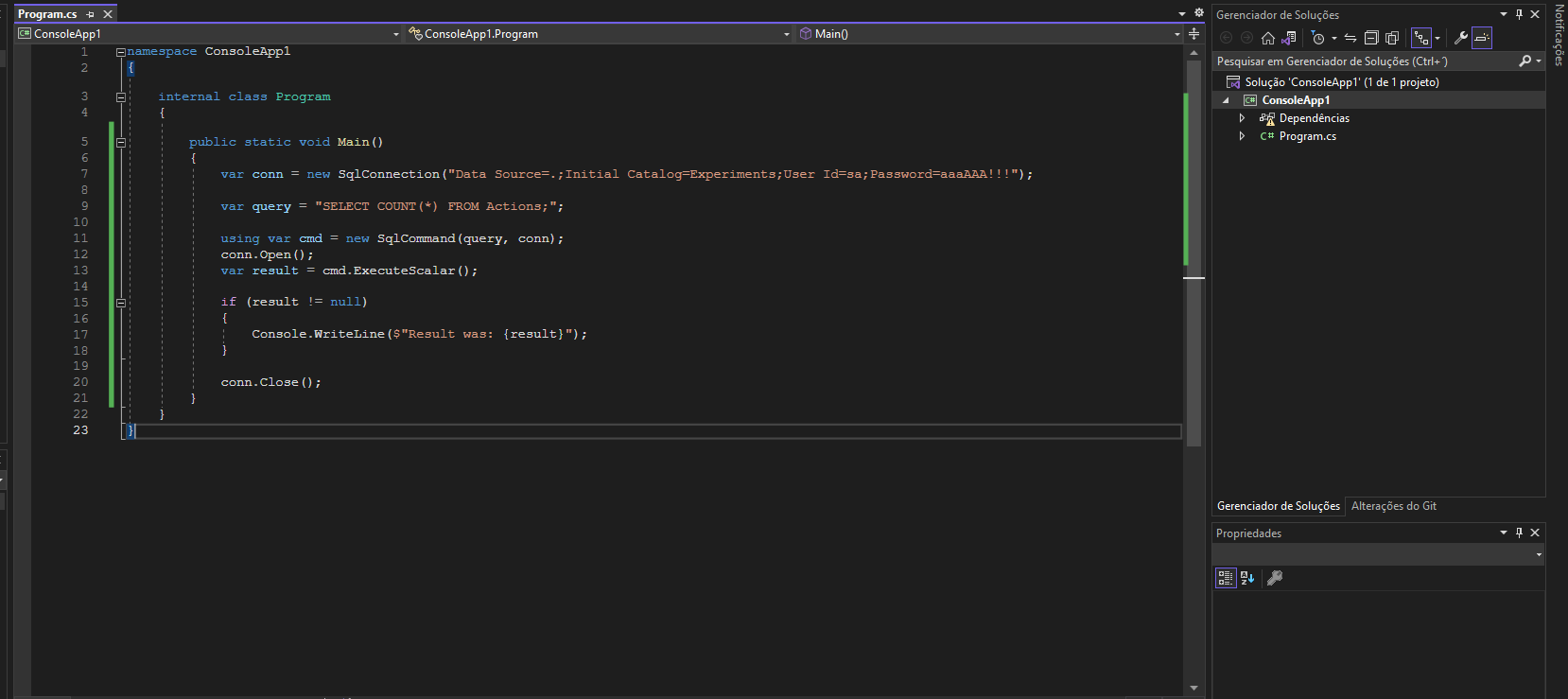Pin the Gerenciador de Soluções panel
This screenshot has height=699, width=1568.
point(1520,14)
